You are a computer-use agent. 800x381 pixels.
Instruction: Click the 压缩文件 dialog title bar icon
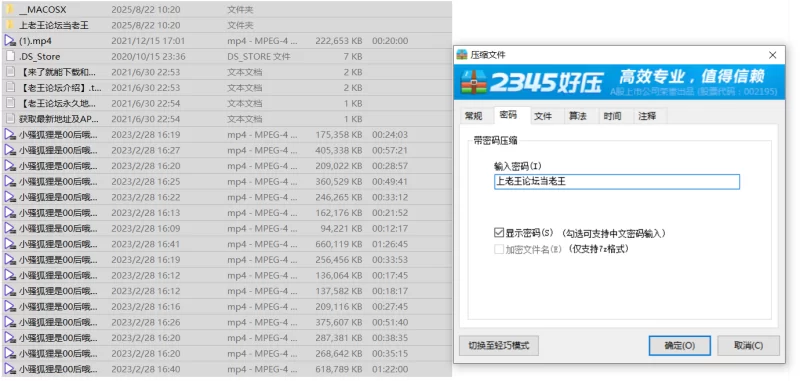pos(462,55)
